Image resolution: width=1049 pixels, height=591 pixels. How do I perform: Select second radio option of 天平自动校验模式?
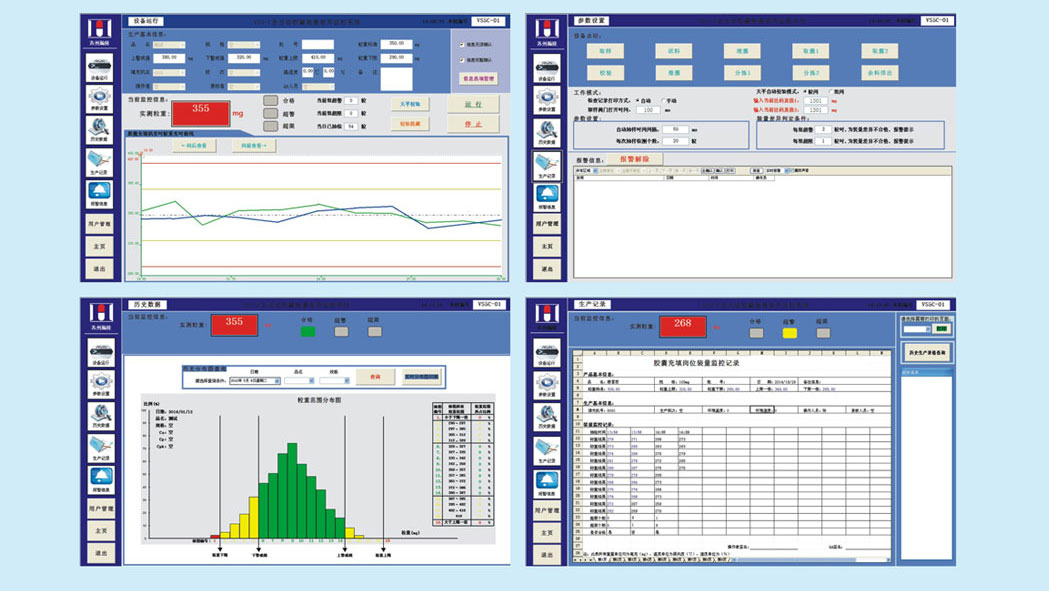[x=831, y=92]
